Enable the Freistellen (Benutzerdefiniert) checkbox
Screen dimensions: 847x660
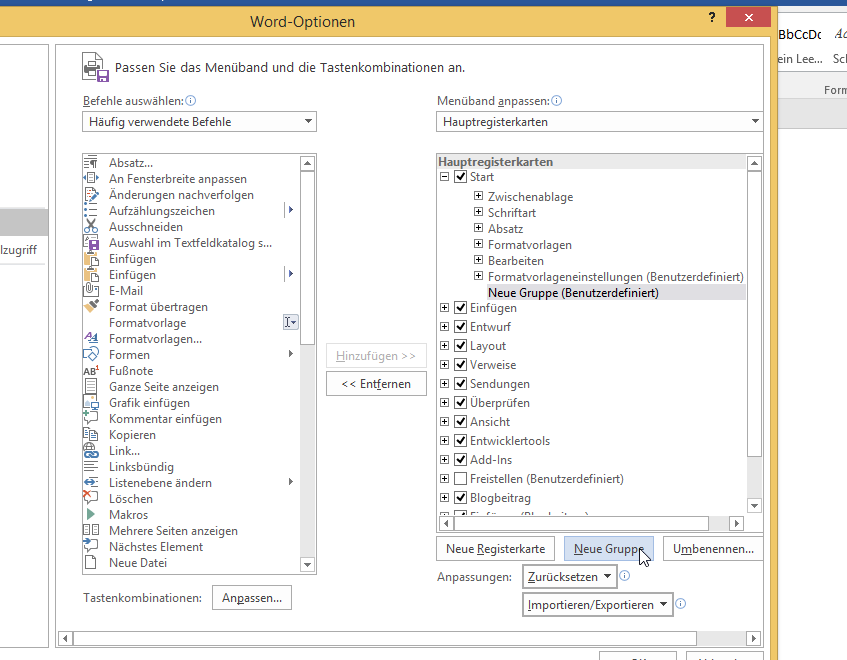460,479
